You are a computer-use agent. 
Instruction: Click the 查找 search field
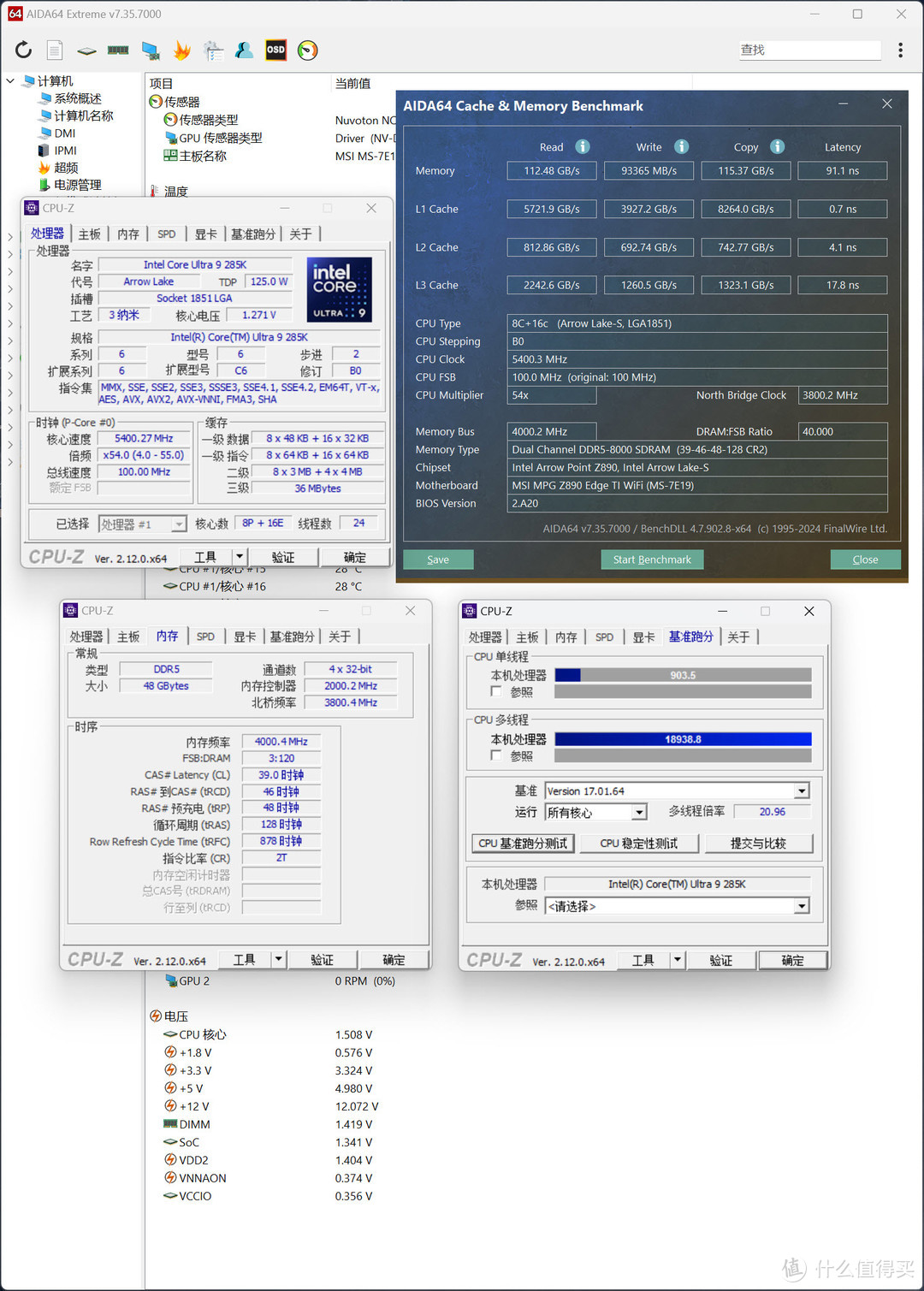[809, 50]
